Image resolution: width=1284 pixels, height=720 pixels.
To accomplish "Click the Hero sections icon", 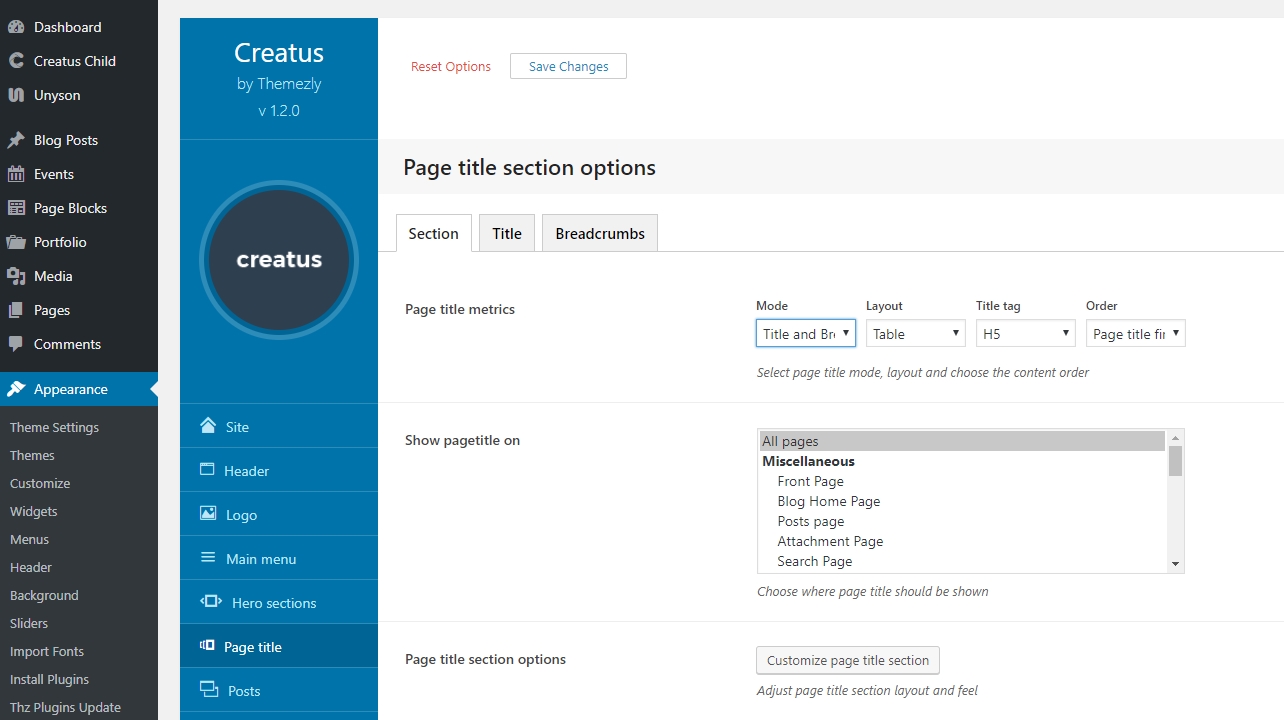I will point(210,602).
